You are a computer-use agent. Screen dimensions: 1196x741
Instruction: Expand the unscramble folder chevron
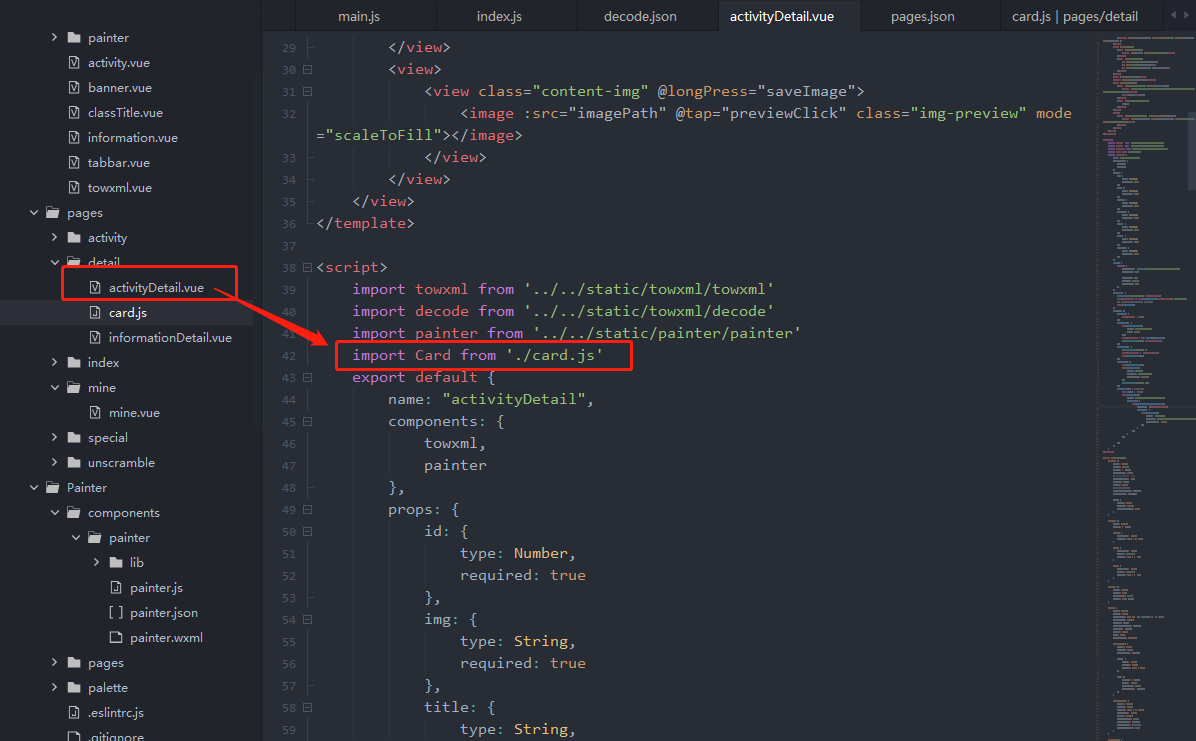(x=54, y=462)
